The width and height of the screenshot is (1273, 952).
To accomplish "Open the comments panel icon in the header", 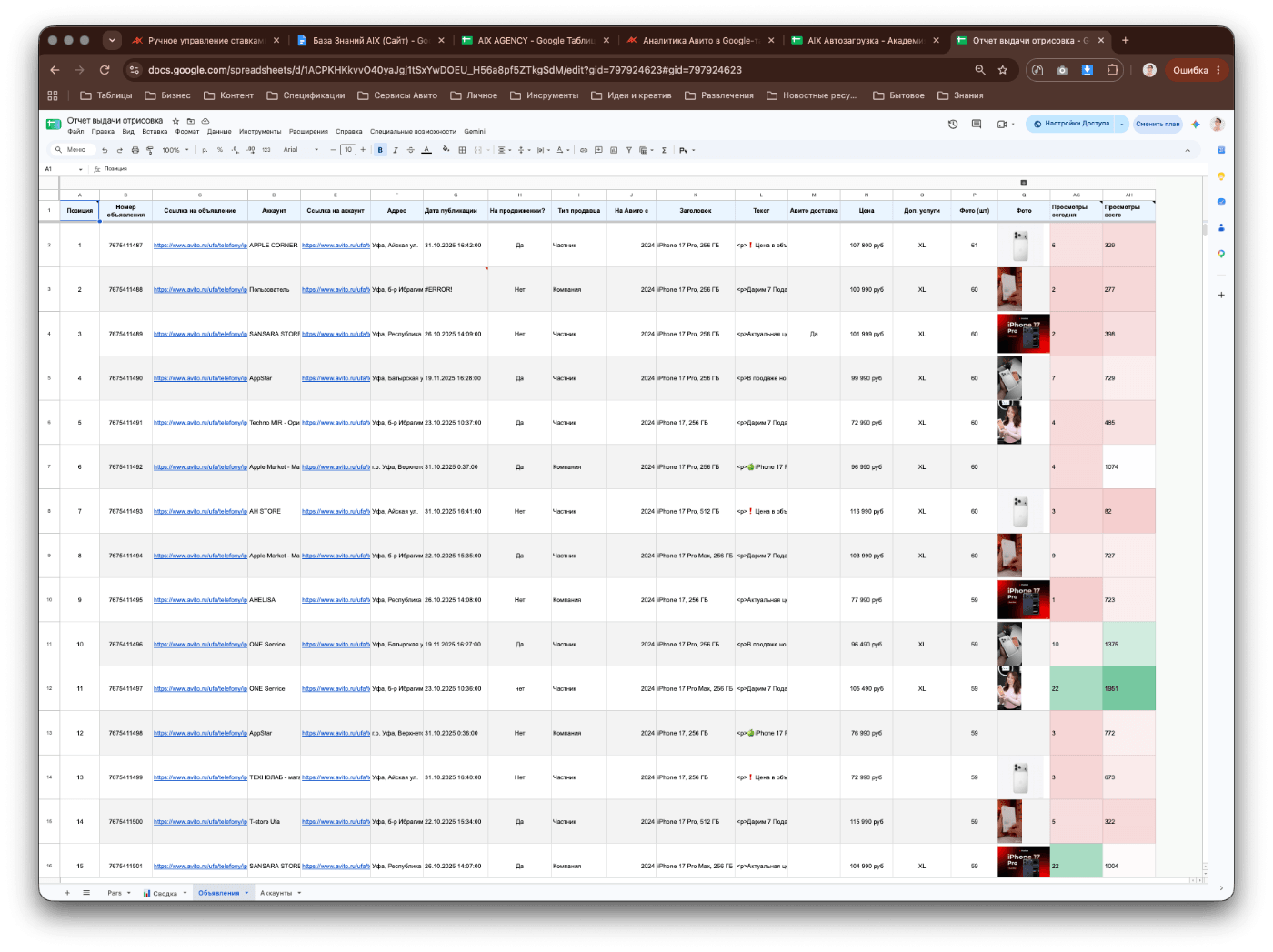I will tap(977, 124).
